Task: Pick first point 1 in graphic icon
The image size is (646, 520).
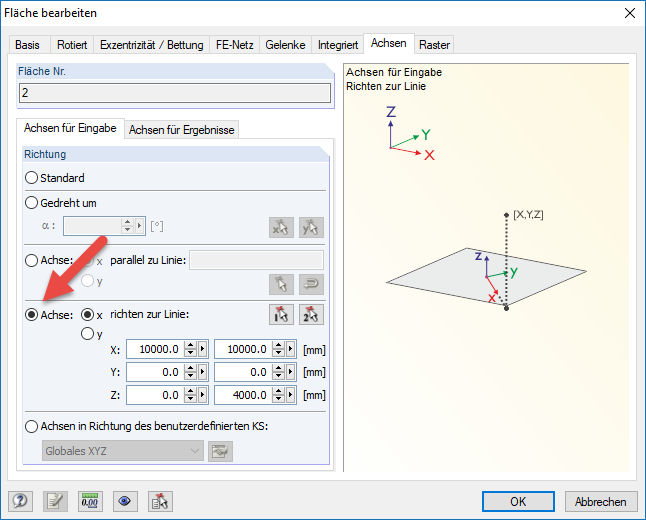Action: tap(281, 315)
